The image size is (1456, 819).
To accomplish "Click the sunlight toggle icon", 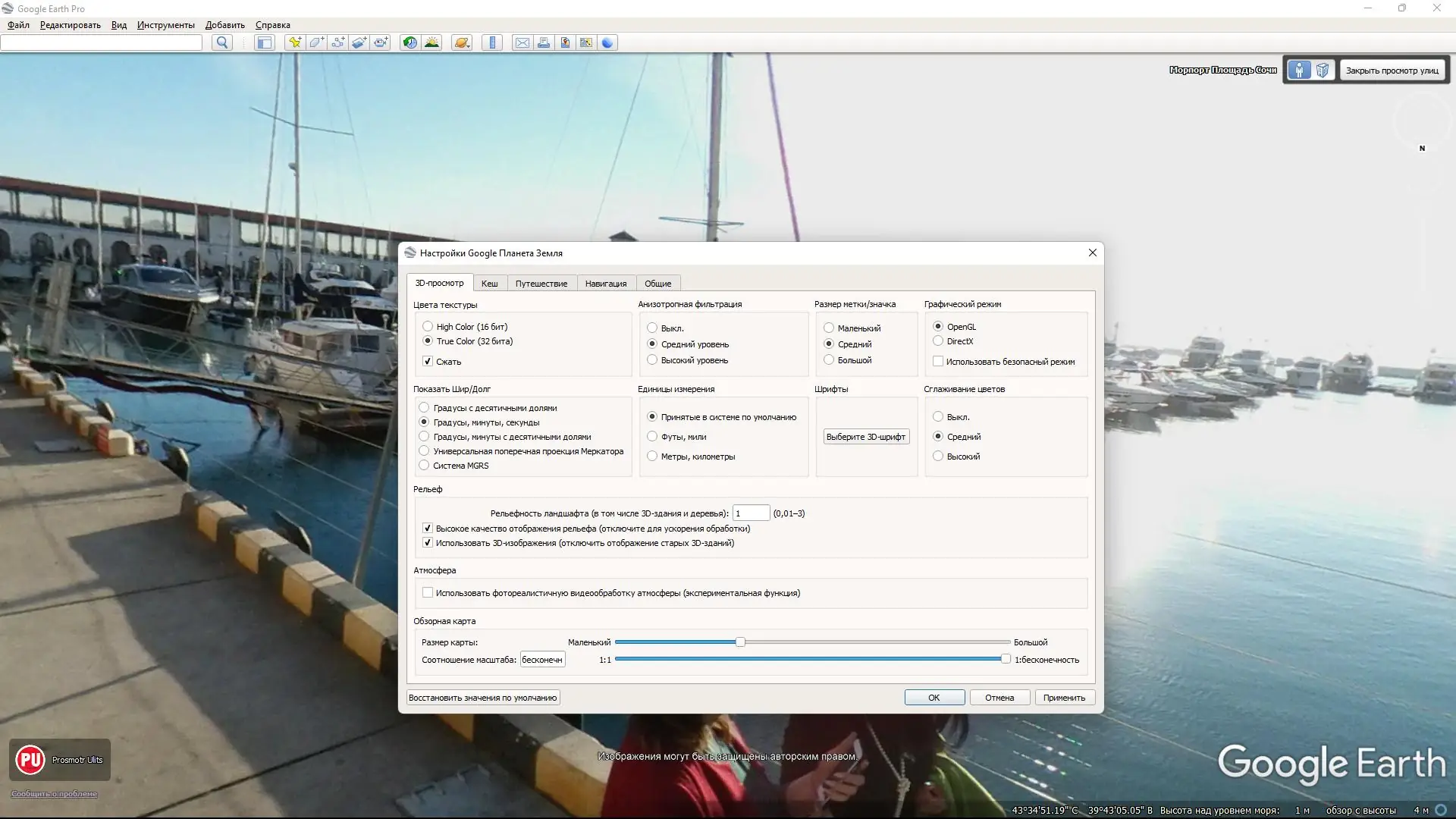I will pos(431,42).
